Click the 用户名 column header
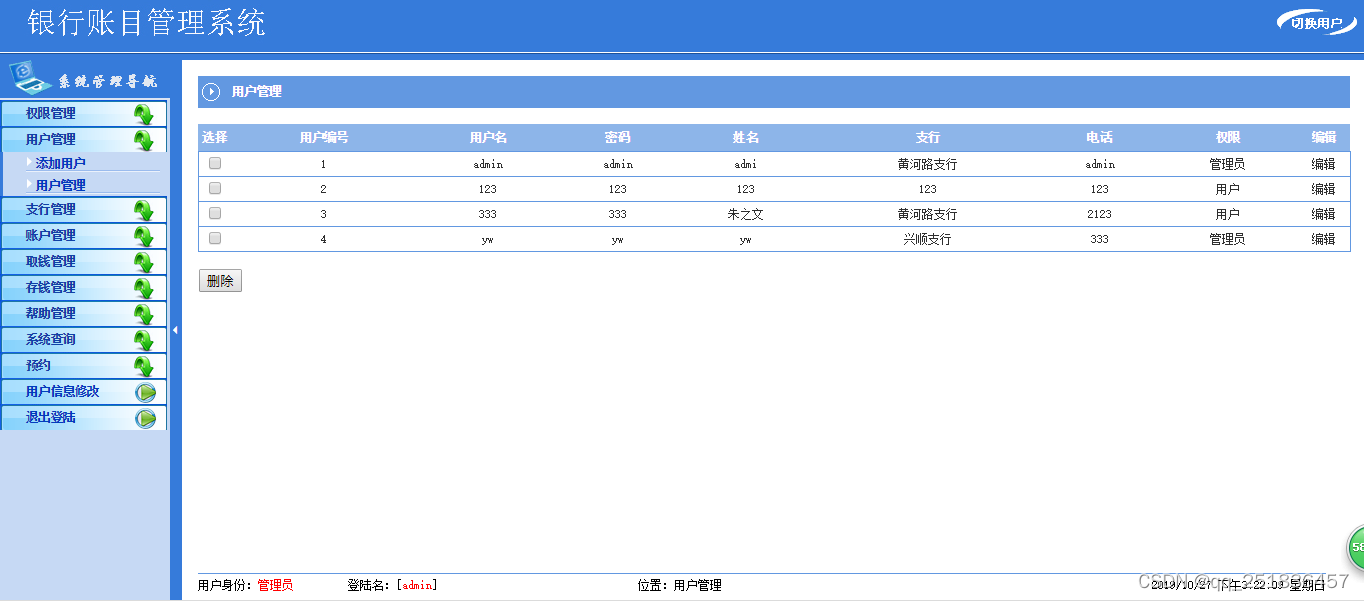 coord(488,137)
